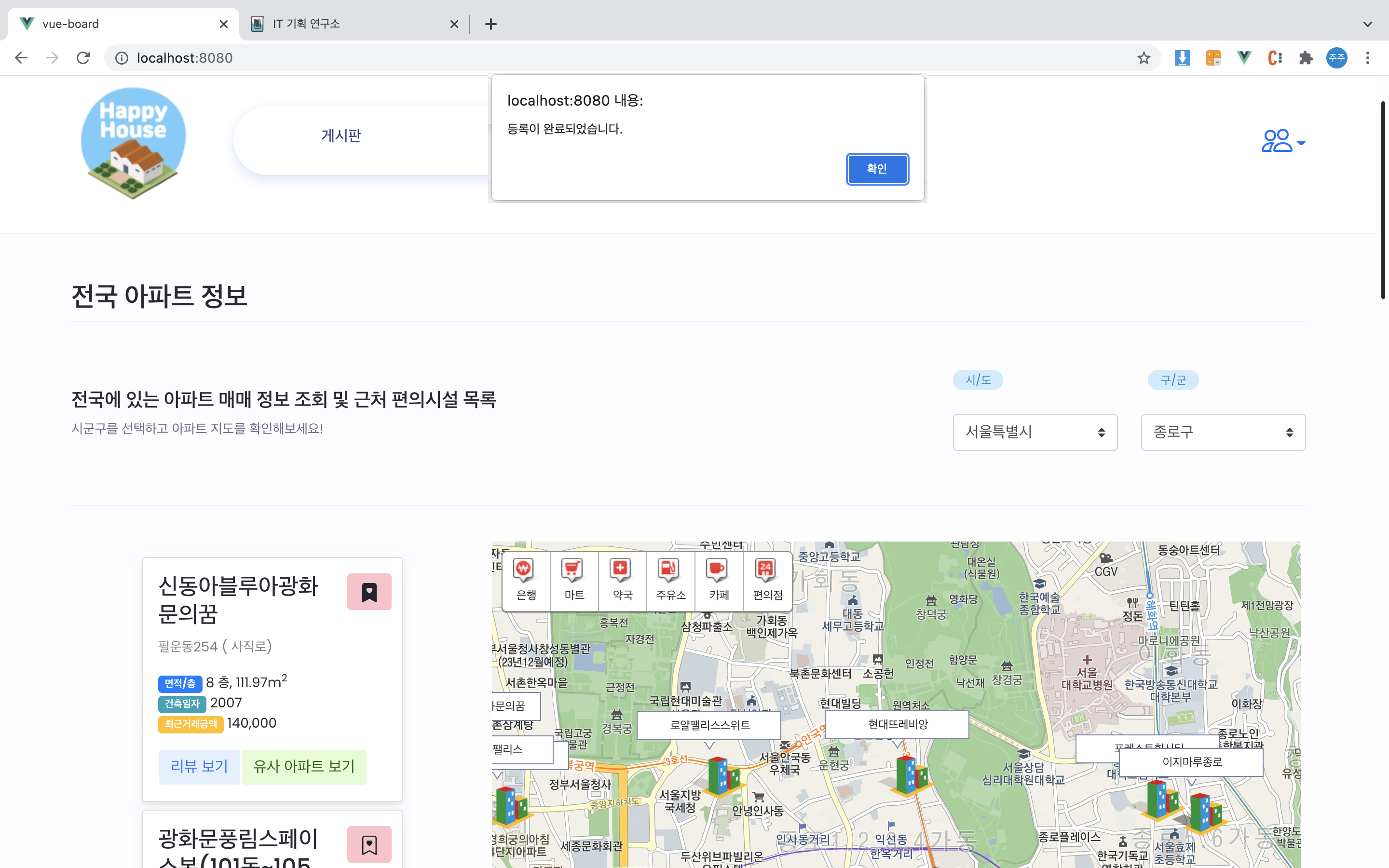Image resolution: width=1389 pixels, height=868 pixels.
Task: Reload the current page
Action: pyautogui.click(x=83, y=58)
